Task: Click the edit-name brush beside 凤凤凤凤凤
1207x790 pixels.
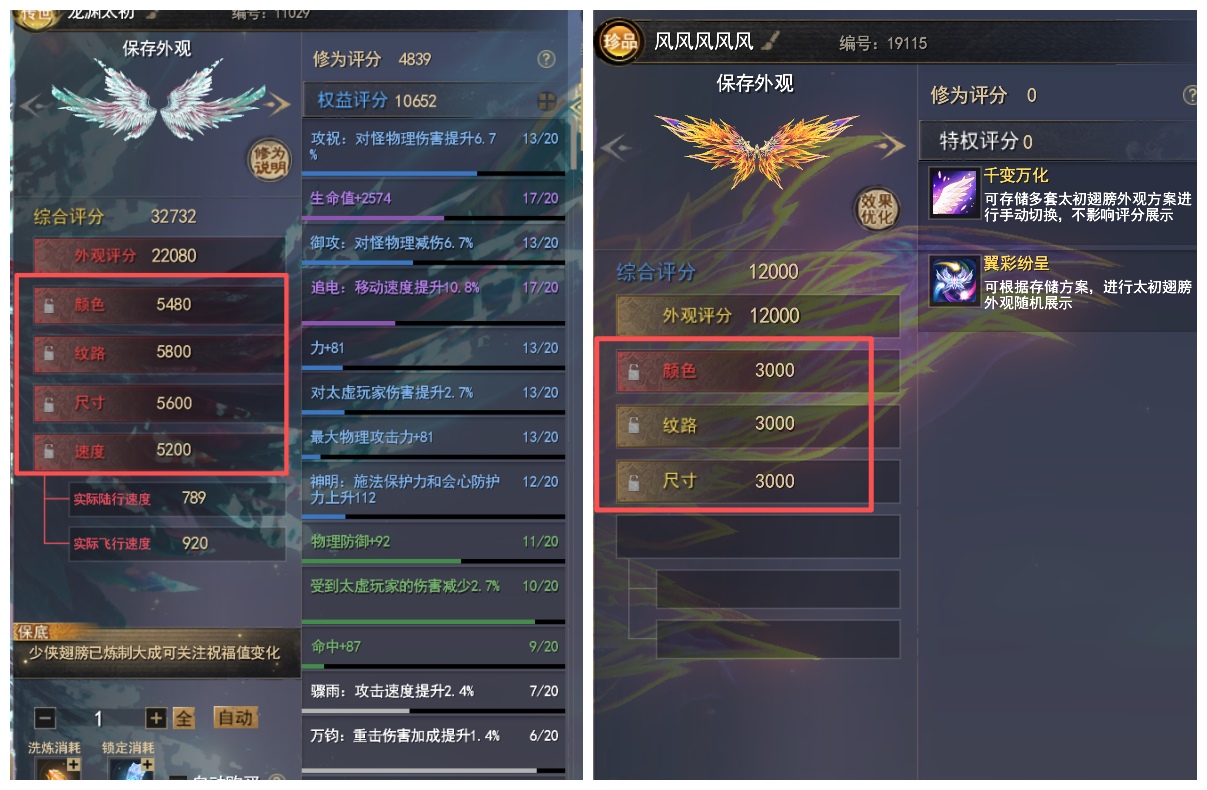Action: [x=770, y=41]
